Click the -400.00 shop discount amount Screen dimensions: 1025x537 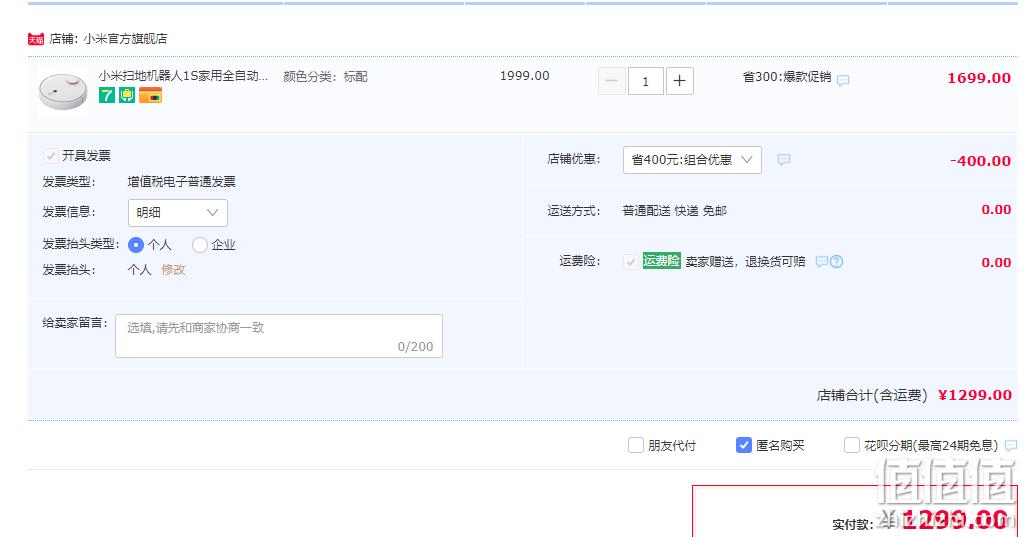(981, 161)
